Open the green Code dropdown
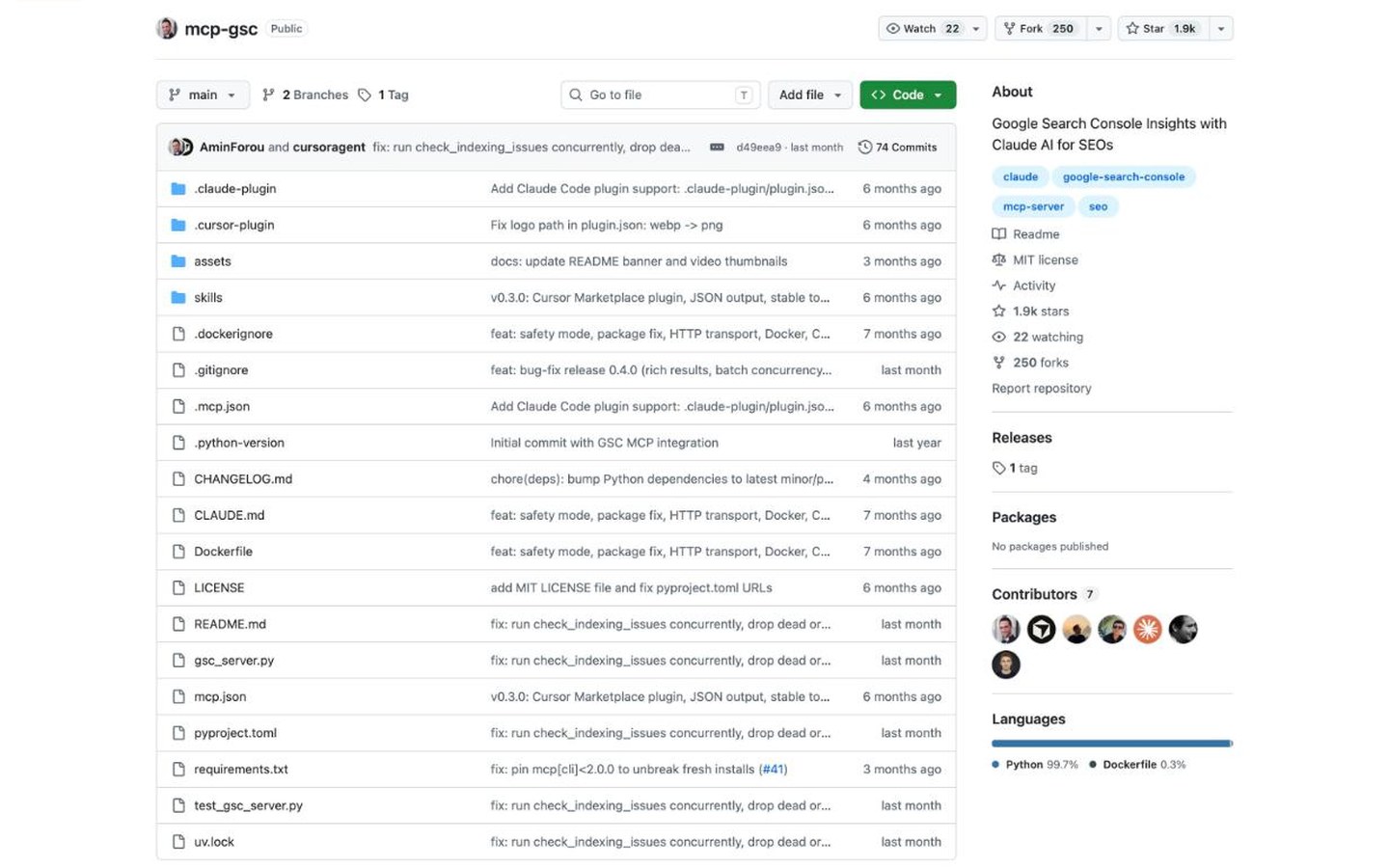 (908, 95)
